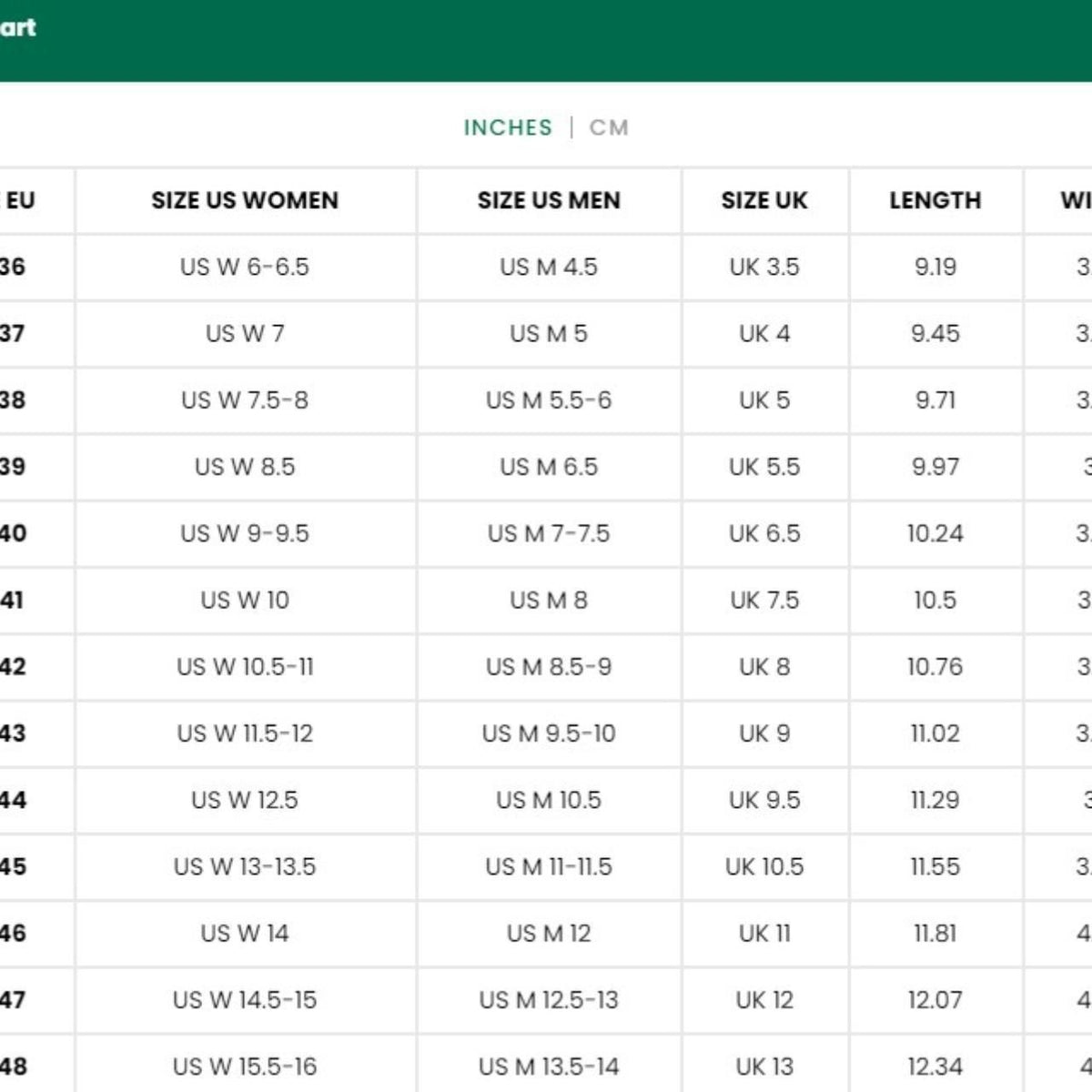Select the SIZE US WOMEN column header

(245, 200)
